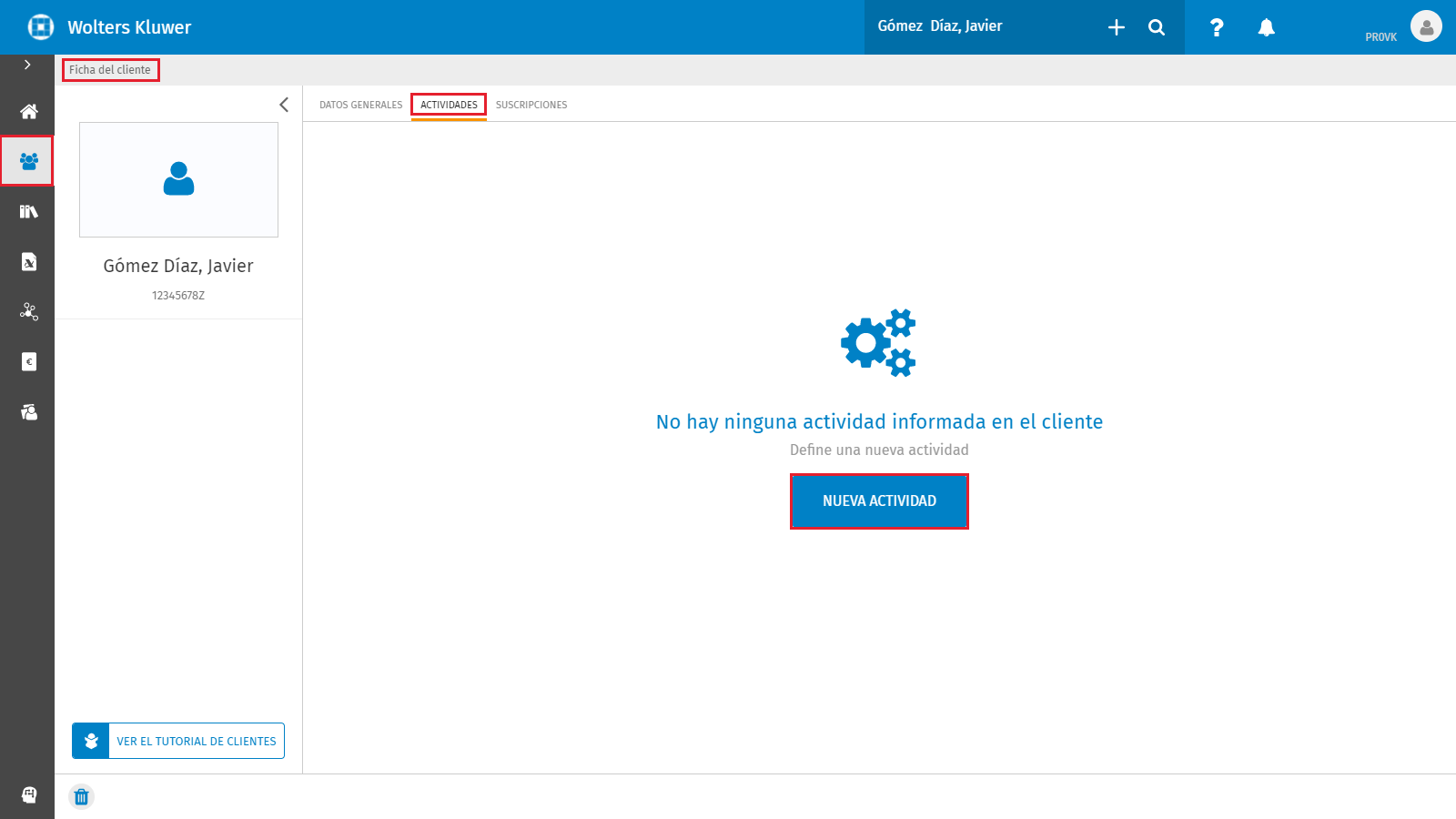Open the user profile avatar
This screenshot has width=1456, height=819.
pyautogui.click(x=1426, y=26)
